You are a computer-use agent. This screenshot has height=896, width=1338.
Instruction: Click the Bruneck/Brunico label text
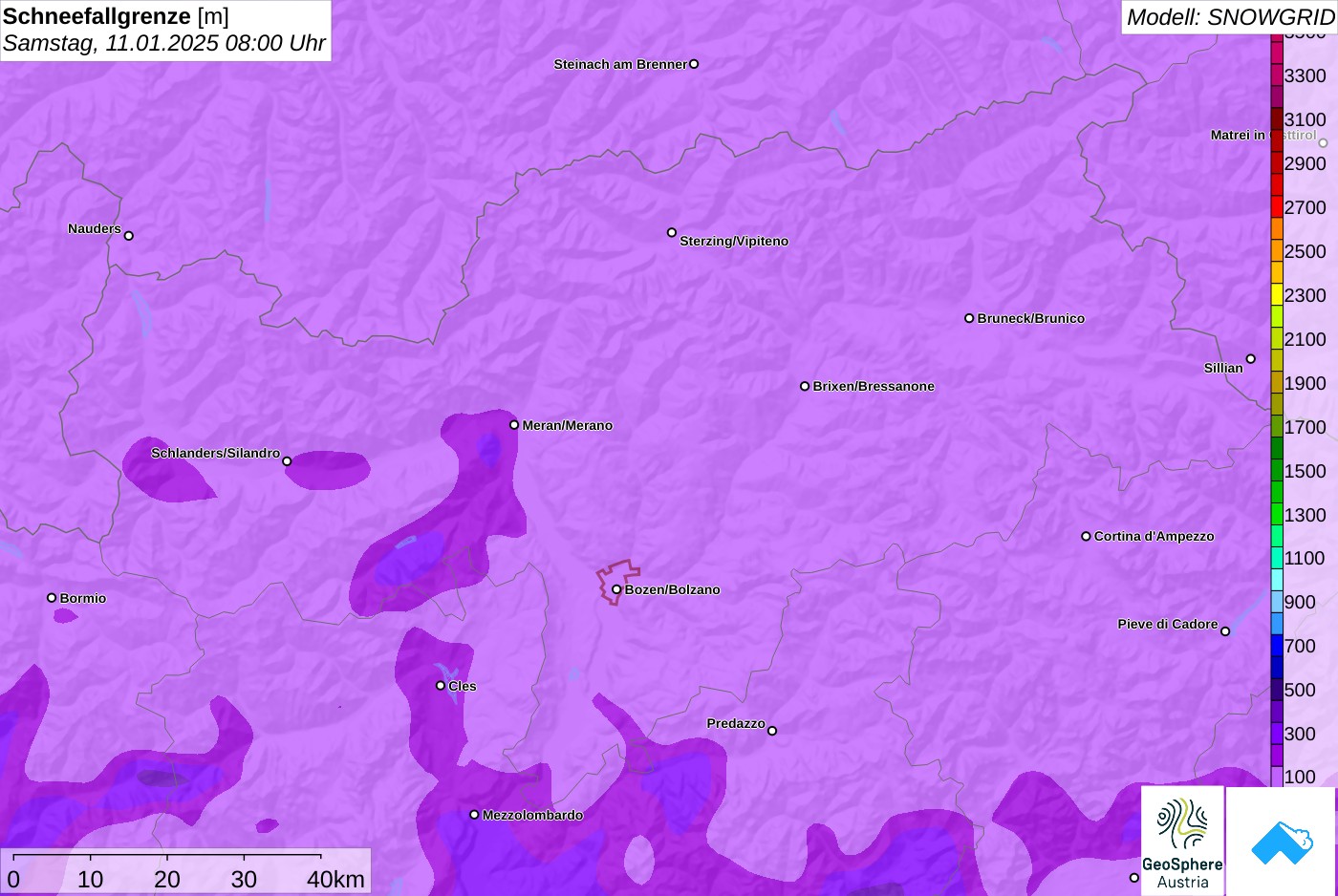click(1031, 318)
